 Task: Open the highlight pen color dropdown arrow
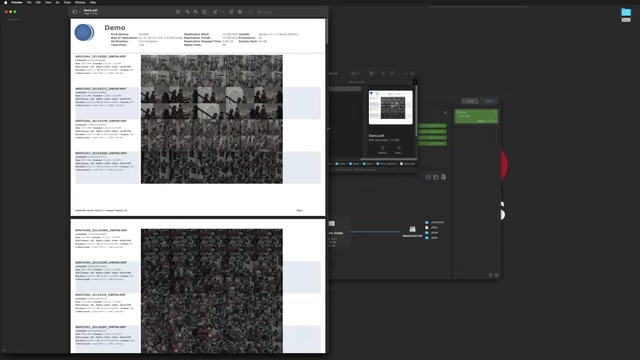223,12
